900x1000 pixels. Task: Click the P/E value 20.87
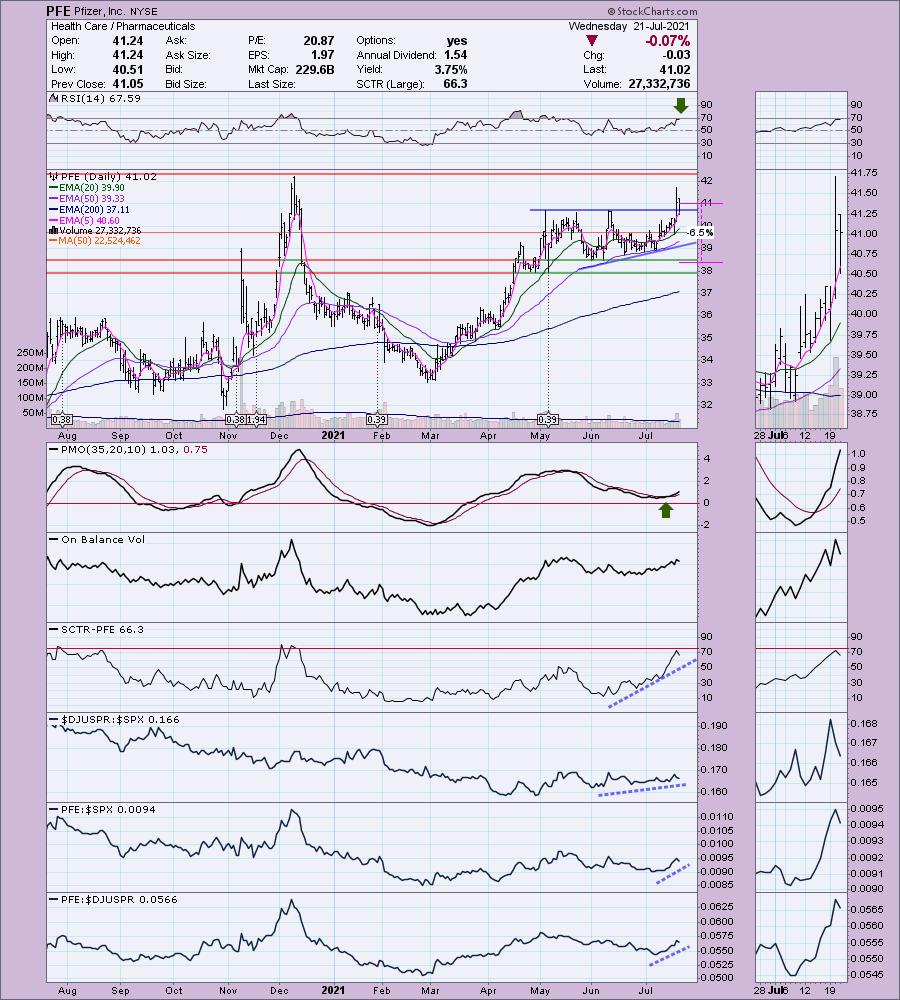click(319, 40)
